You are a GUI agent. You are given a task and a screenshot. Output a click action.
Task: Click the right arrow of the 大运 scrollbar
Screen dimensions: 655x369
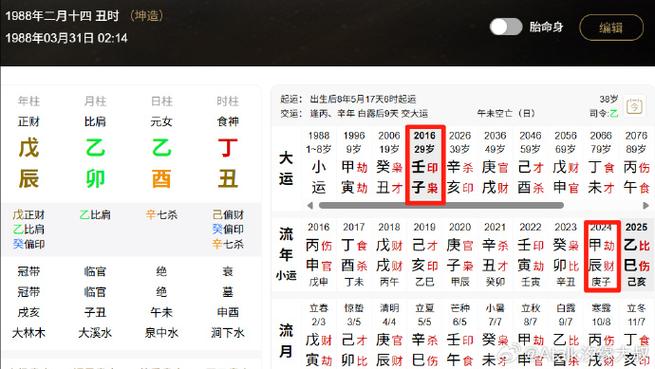click(x=645, y=205)
